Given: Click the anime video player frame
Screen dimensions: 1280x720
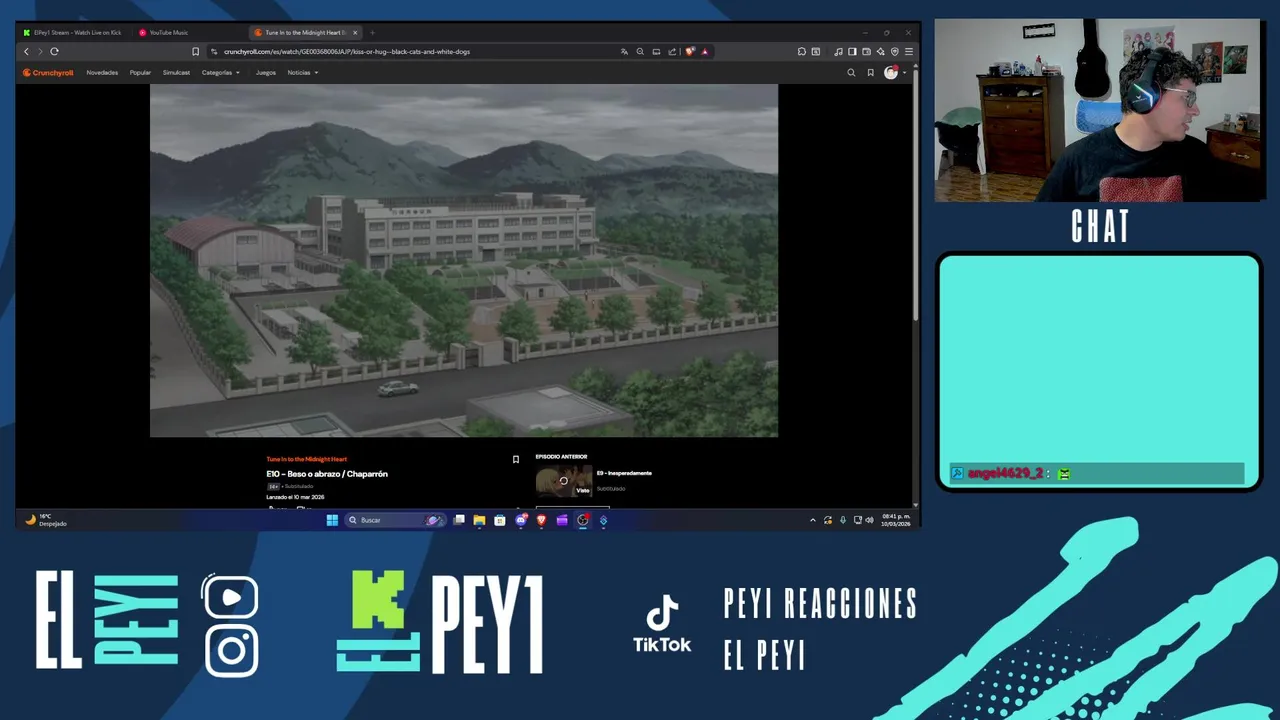Looking at the screenshot, I should tap(464, 260).
